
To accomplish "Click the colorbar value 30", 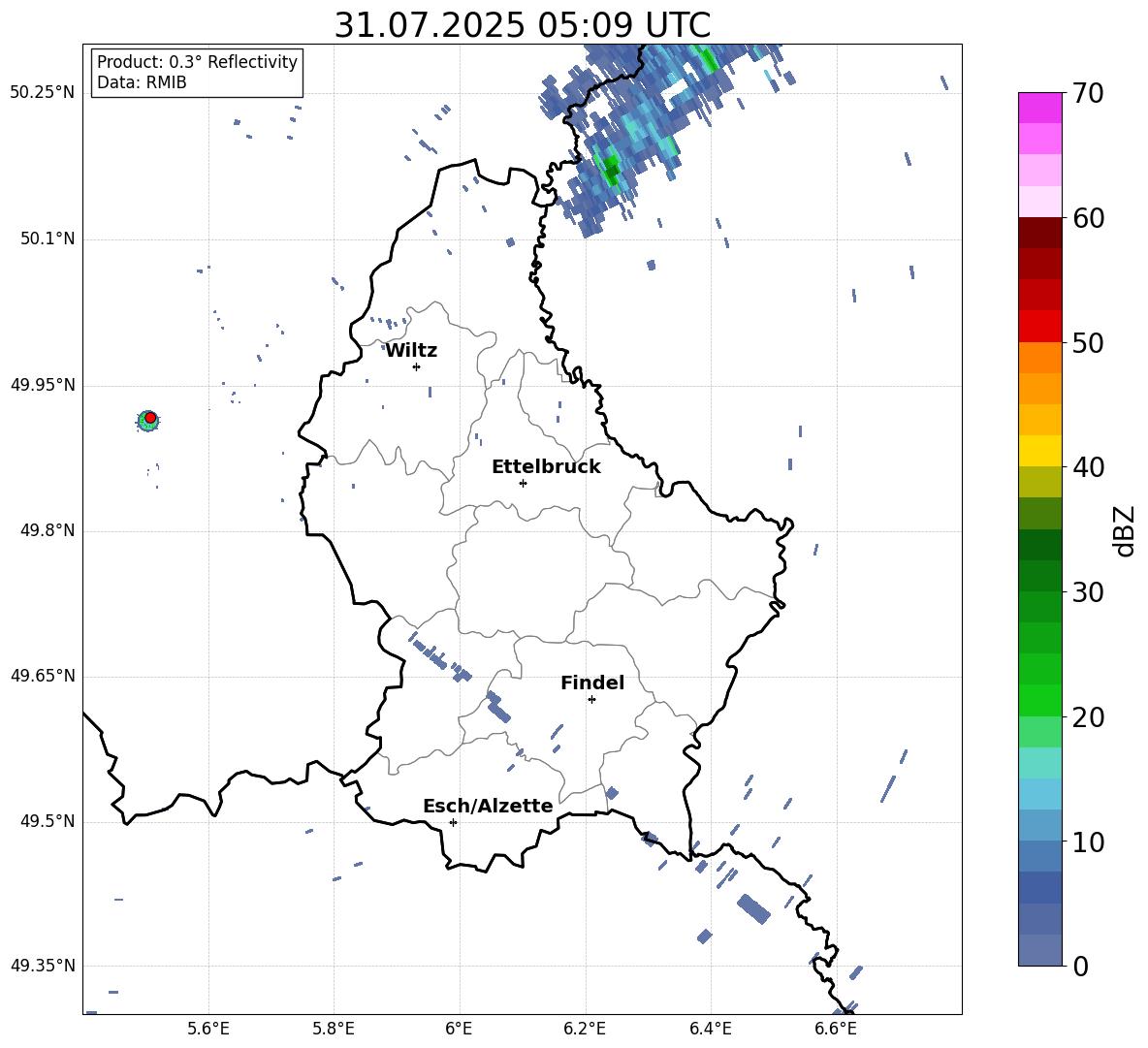I will [x=1088, y=592].
